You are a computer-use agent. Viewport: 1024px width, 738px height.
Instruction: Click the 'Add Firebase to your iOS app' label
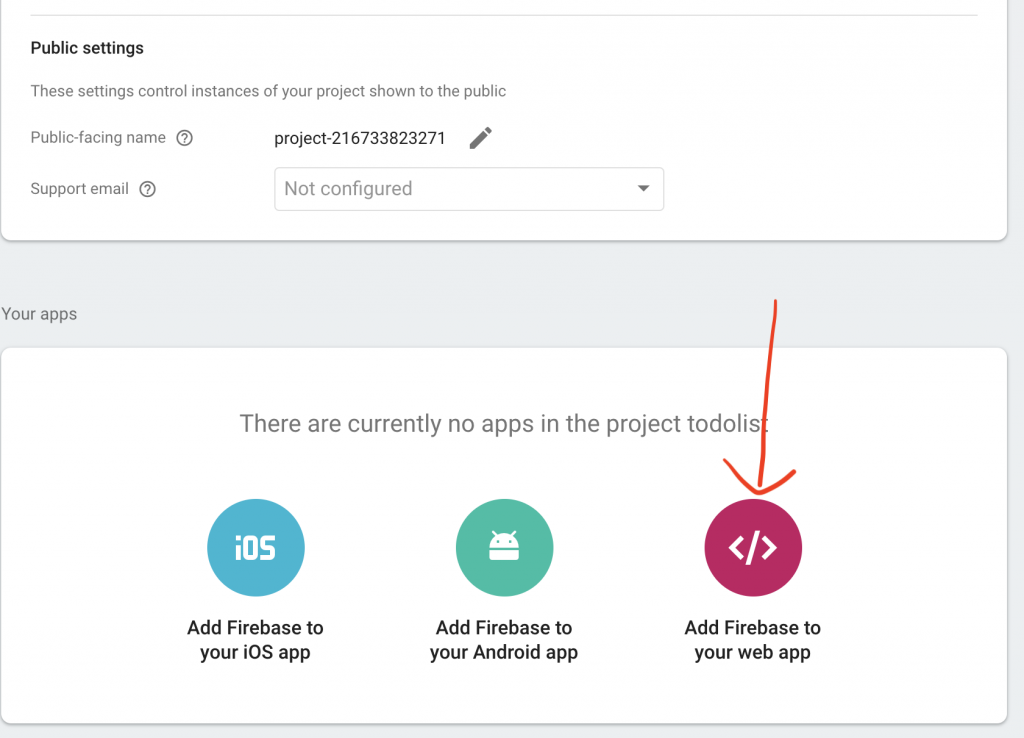point(255,640)
